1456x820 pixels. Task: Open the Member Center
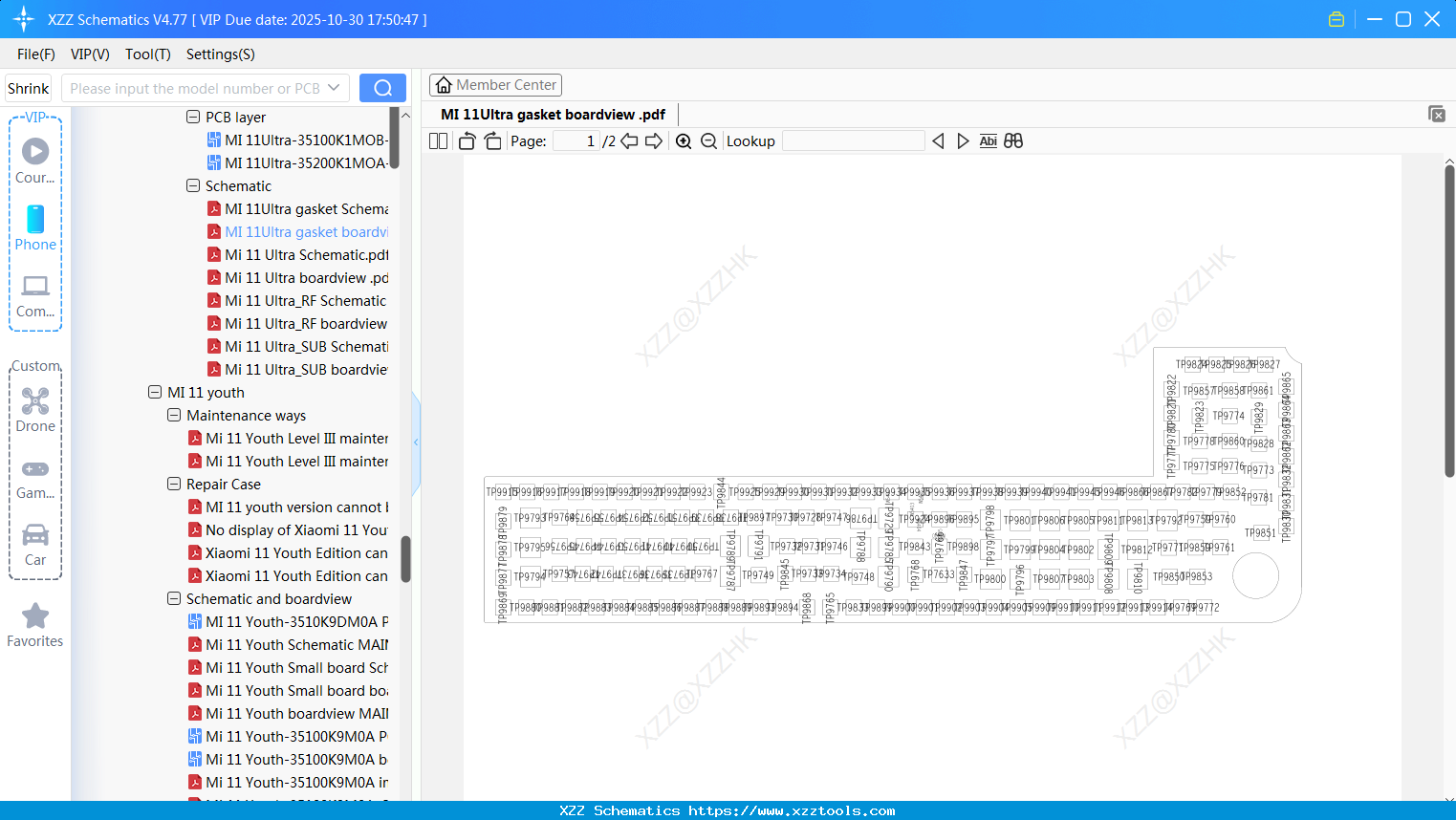(x=495, y=84)
